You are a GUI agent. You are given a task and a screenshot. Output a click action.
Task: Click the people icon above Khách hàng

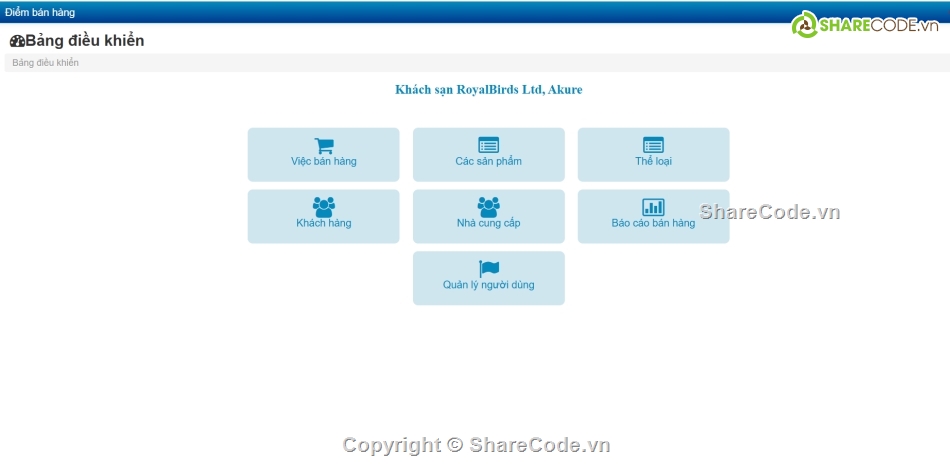tap(324, 207)
